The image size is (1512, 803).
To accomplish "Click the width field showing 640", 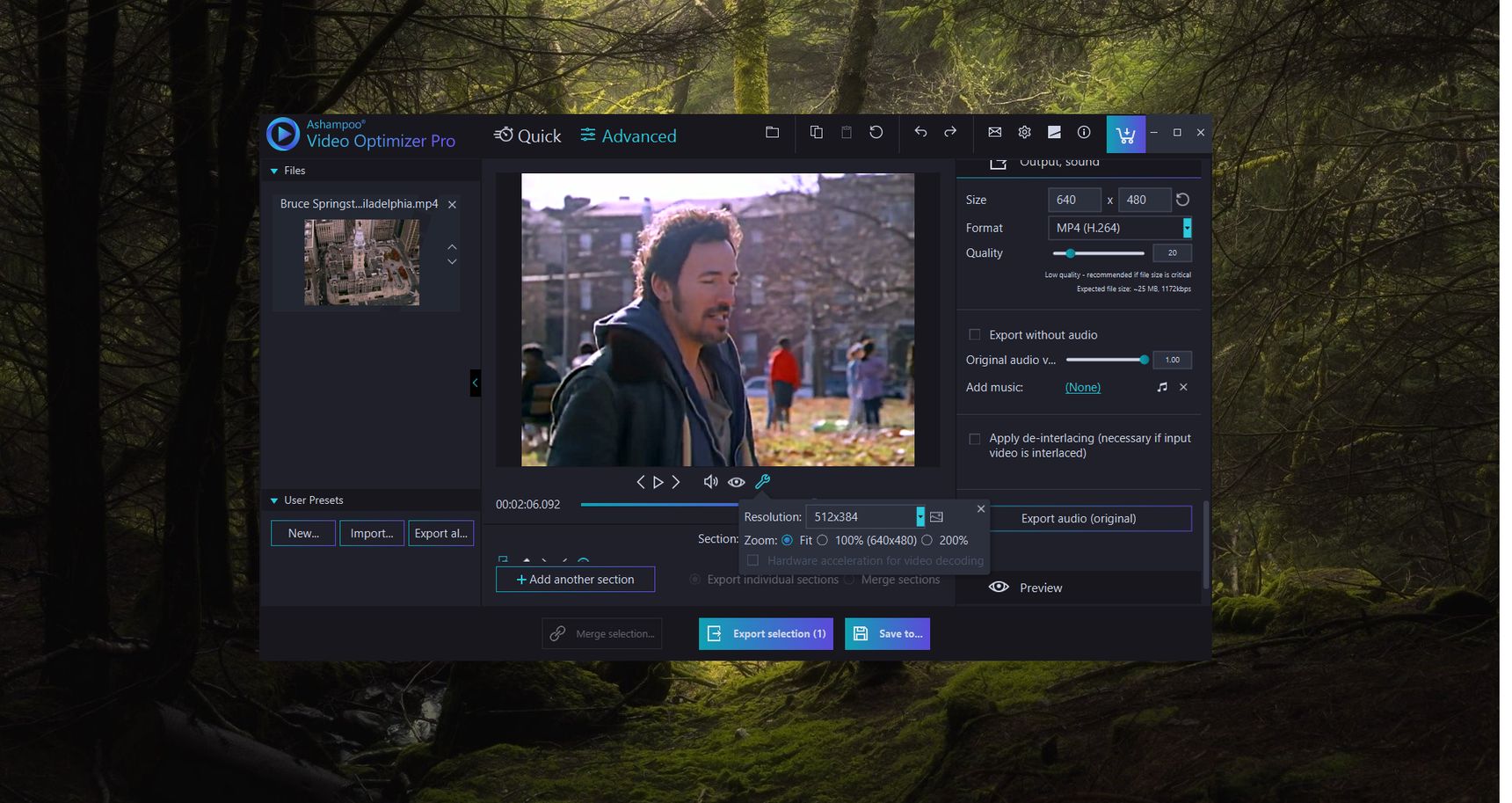I will (x=1074, y=200).
